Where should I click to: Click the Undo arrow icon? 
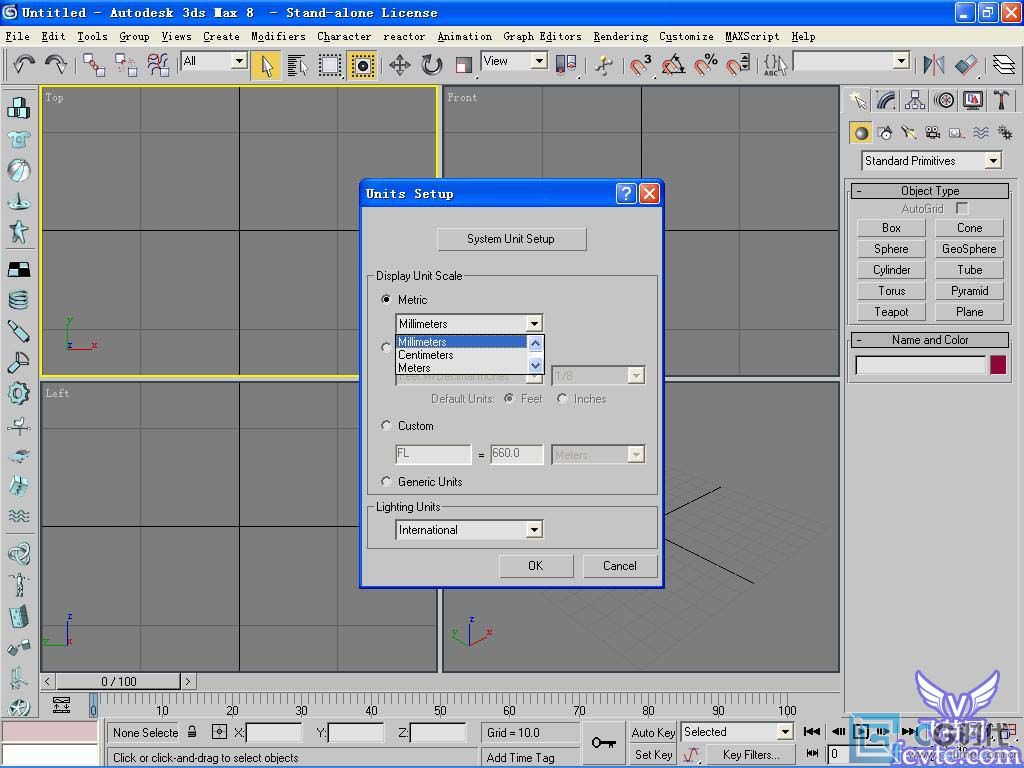tap(24, 65)
